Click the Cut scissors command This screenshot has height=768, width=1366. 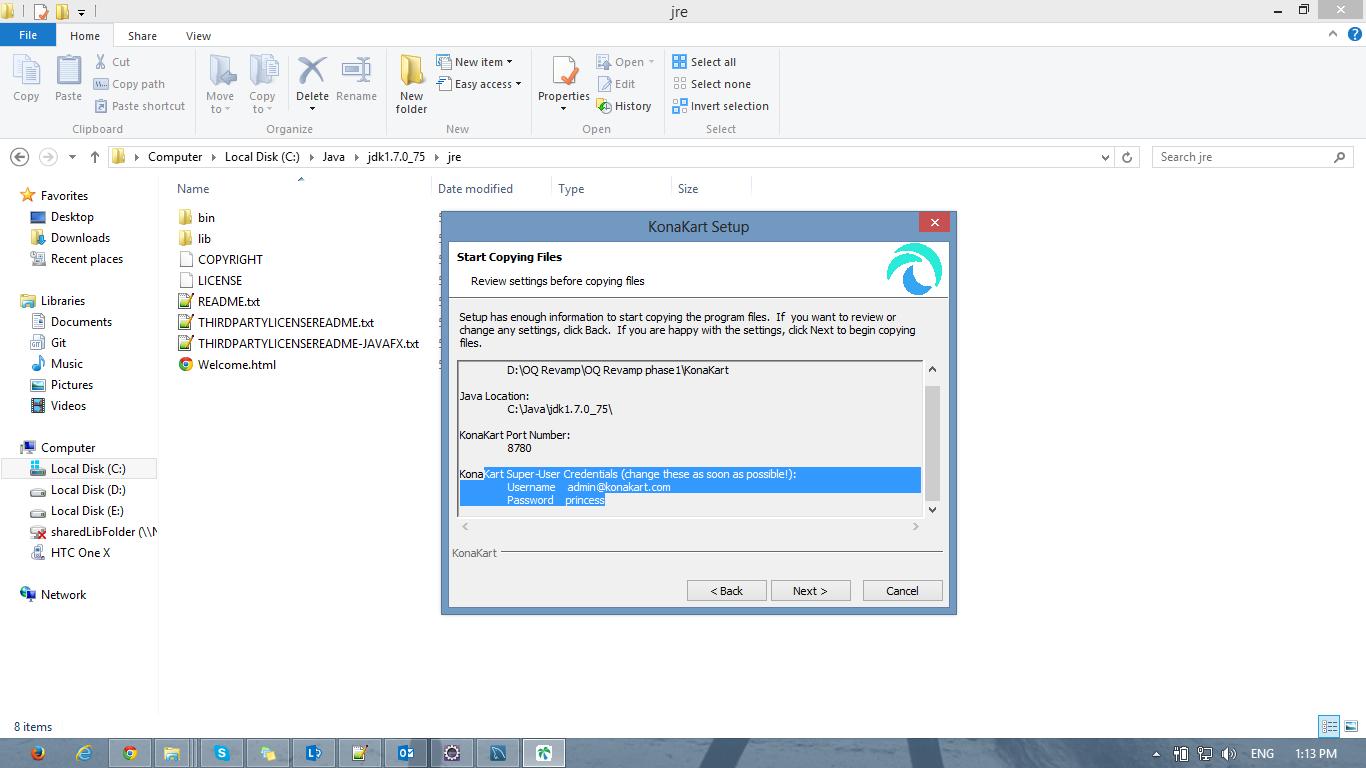(x=112, y=62)
